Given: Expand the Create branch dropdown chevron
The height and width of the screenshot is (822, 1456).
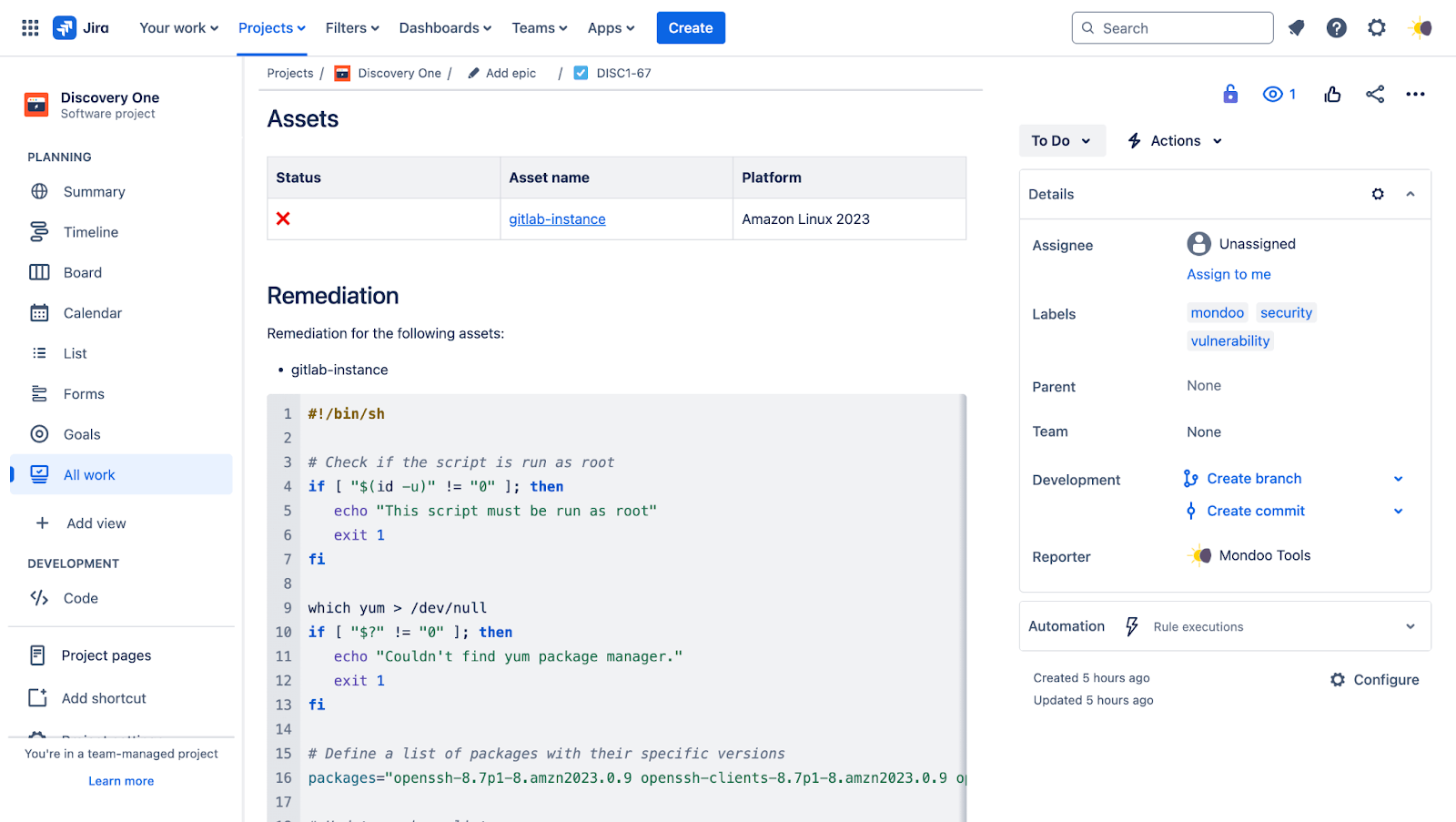Looking at the screenshot, I should tap(1399, 478).
